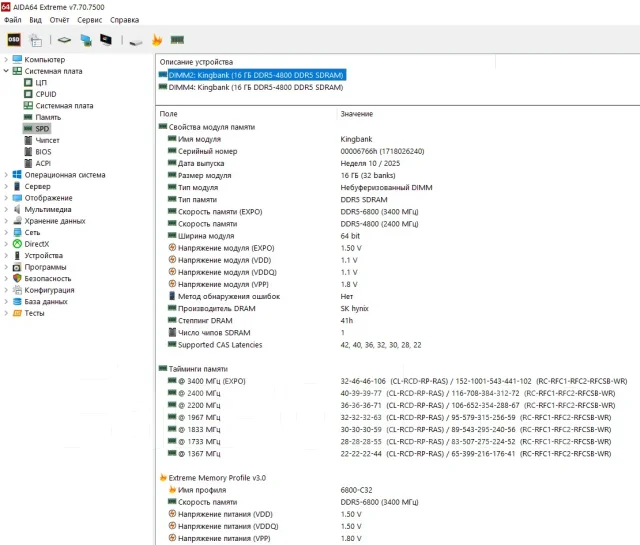Click the OSD panel toolbar icon

click(14, 40)
